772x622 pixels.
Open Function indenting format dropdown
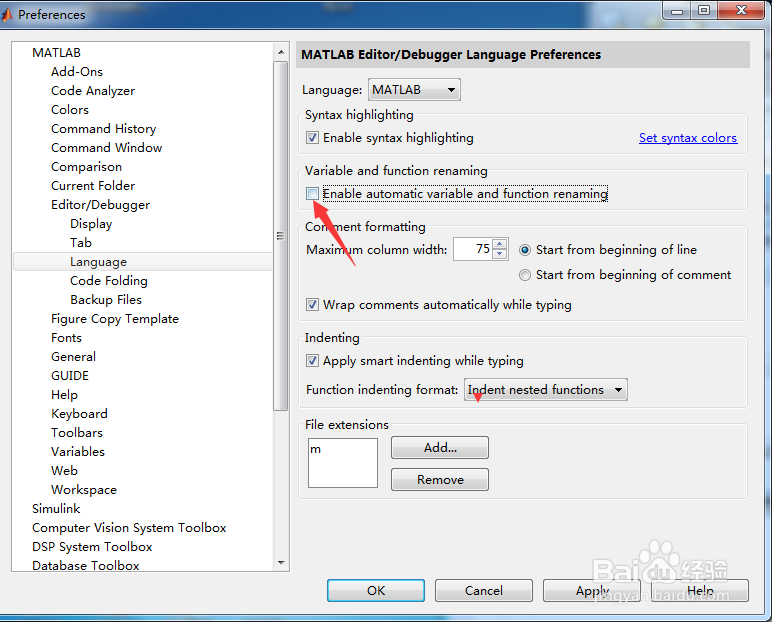(546, 390)
